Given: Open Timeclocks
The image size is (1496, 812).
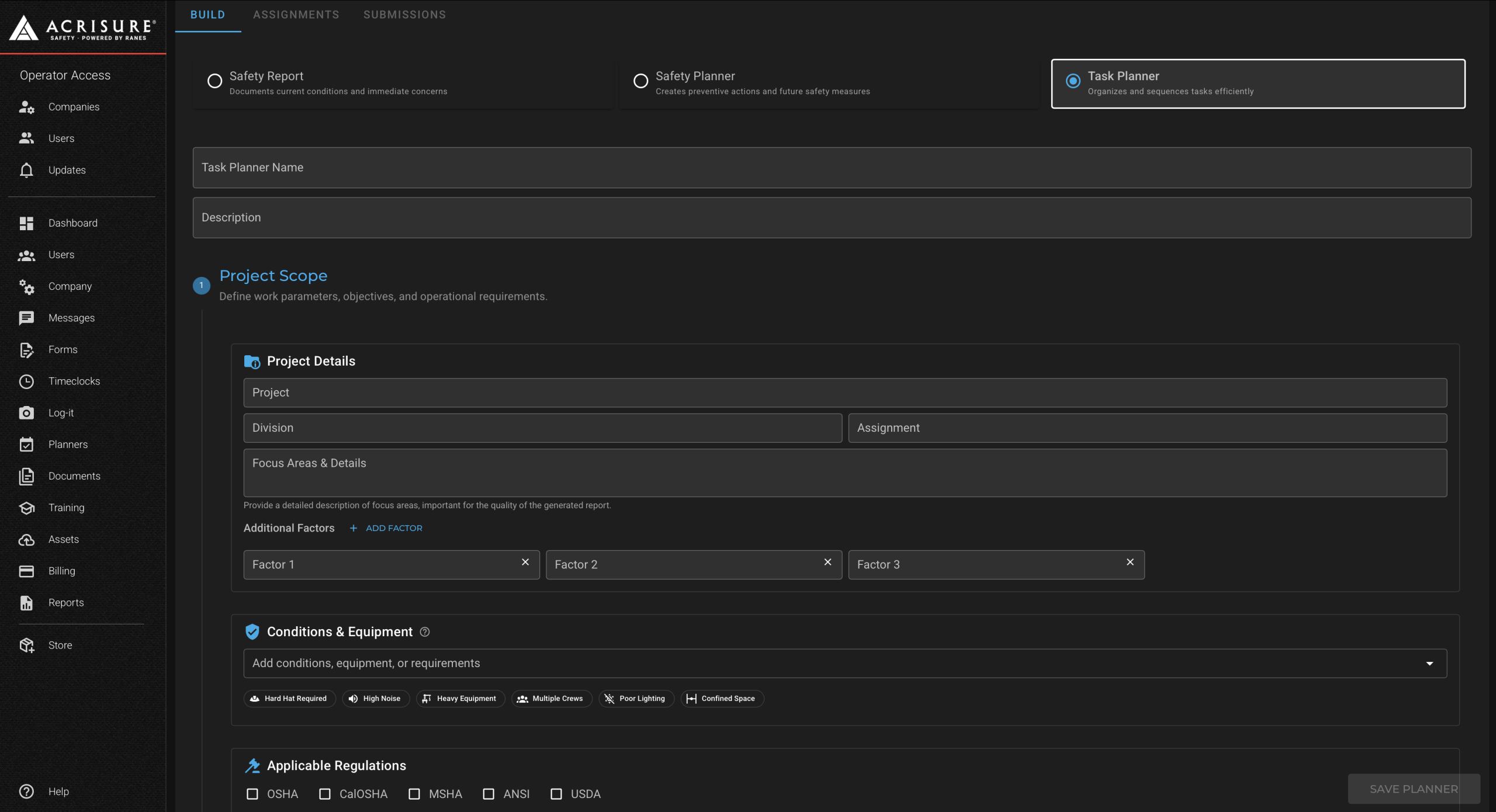Looking at the screenshot, I should pyautogui.click(x=74, y=381).
